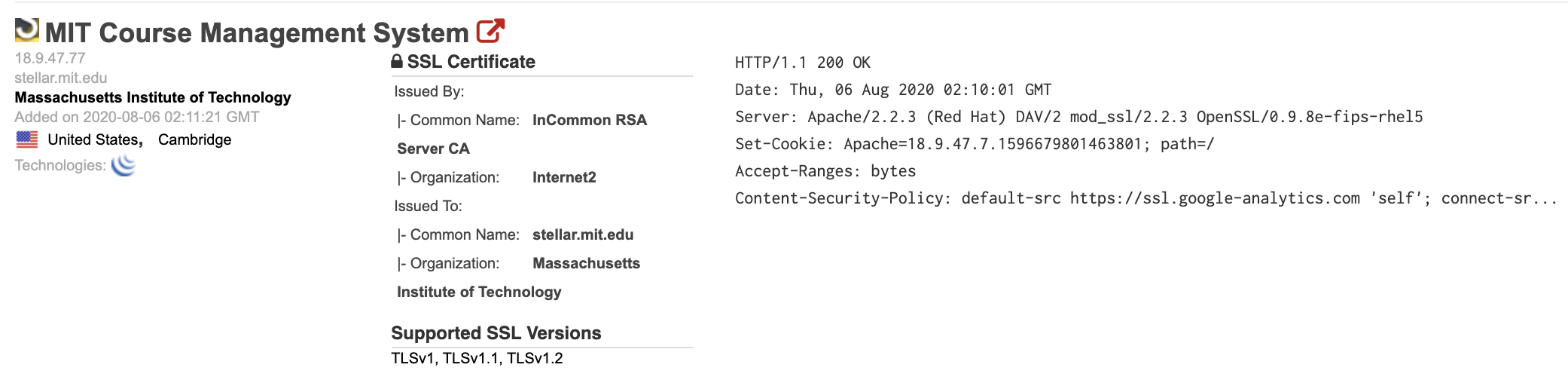Open the external link icon beside the title
Image resolution: width=1568 pixels, height=386 pixels.
click(x=490, y=31)
